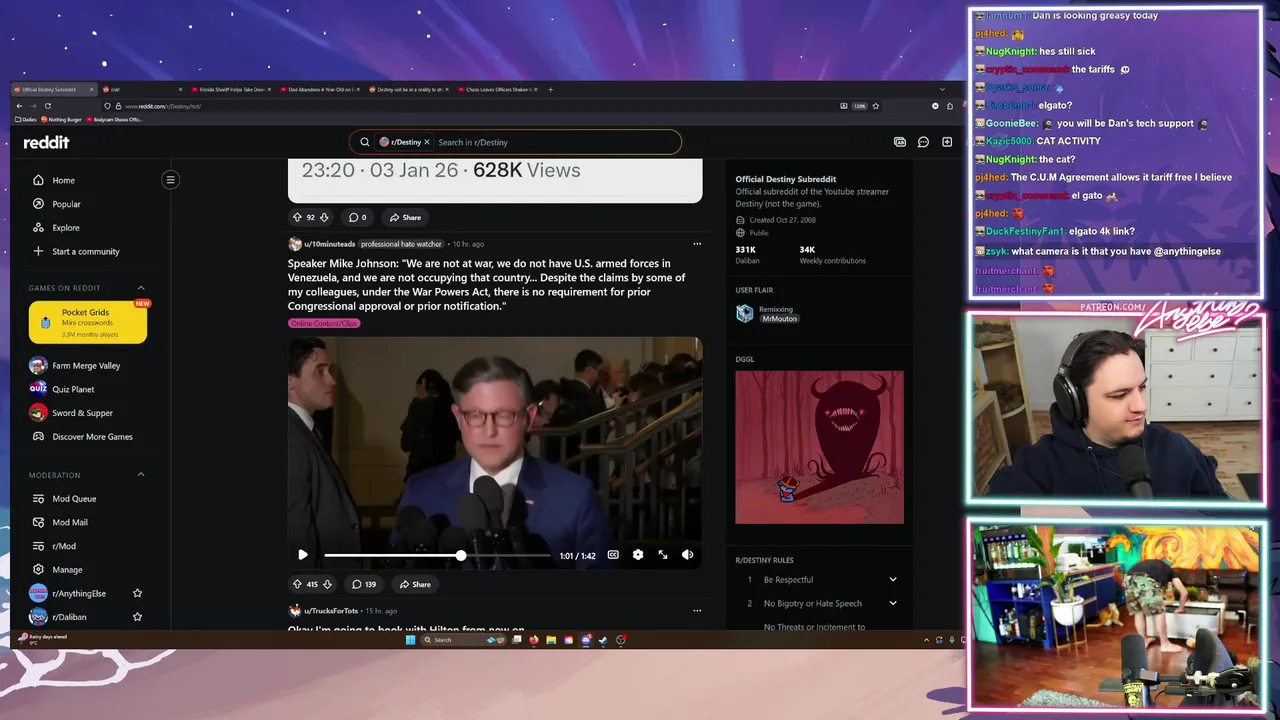
Task: Switch to Florida Sheriff browser tab
Action: tap(231, 89)
